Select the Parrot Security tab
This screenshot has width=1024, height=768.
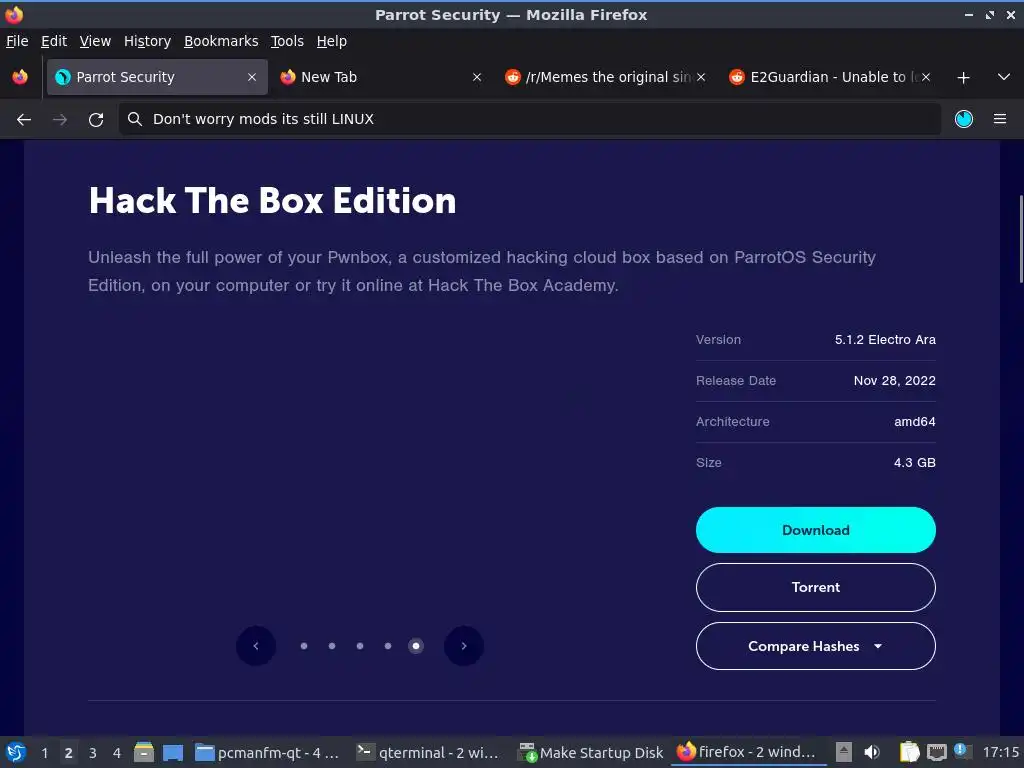pyautogui.click(x=157, y=77)
